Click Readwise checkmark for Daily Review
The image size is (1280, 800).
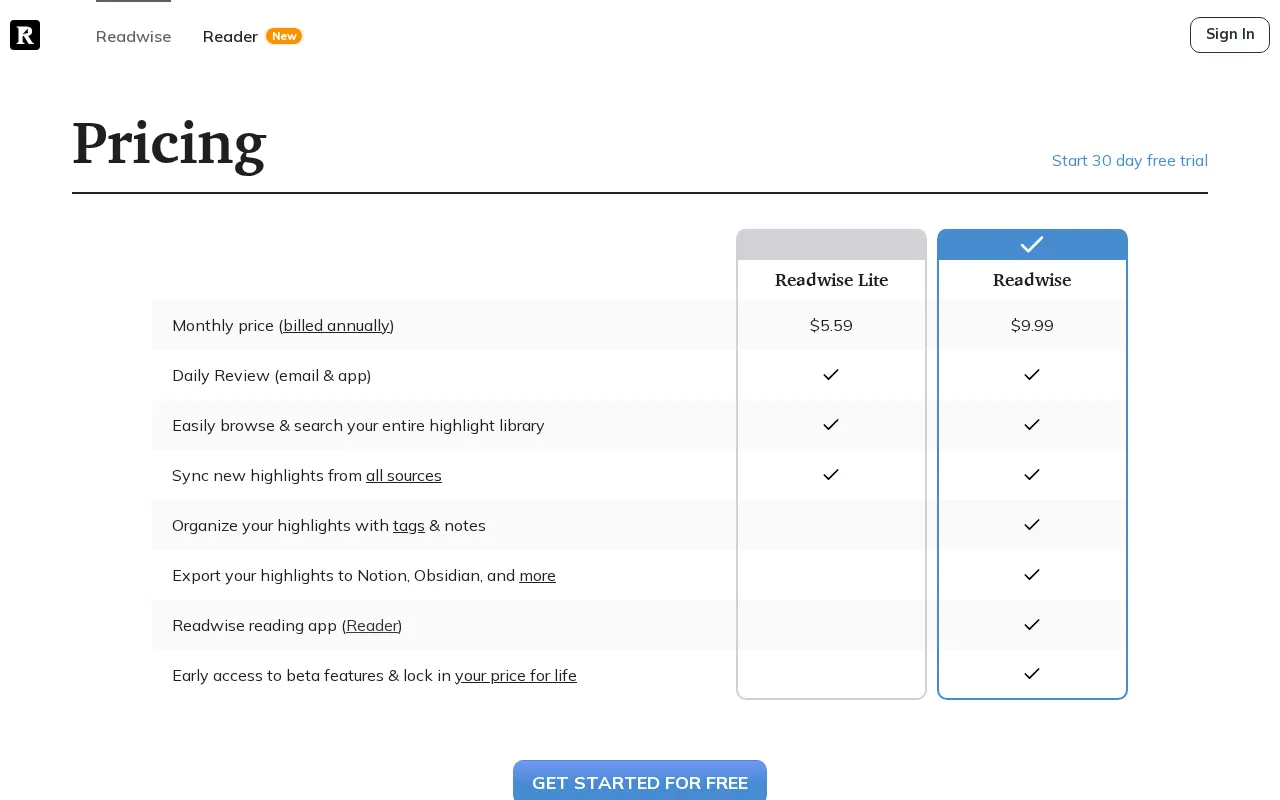pyautogui.click(x=1032, y=375)
